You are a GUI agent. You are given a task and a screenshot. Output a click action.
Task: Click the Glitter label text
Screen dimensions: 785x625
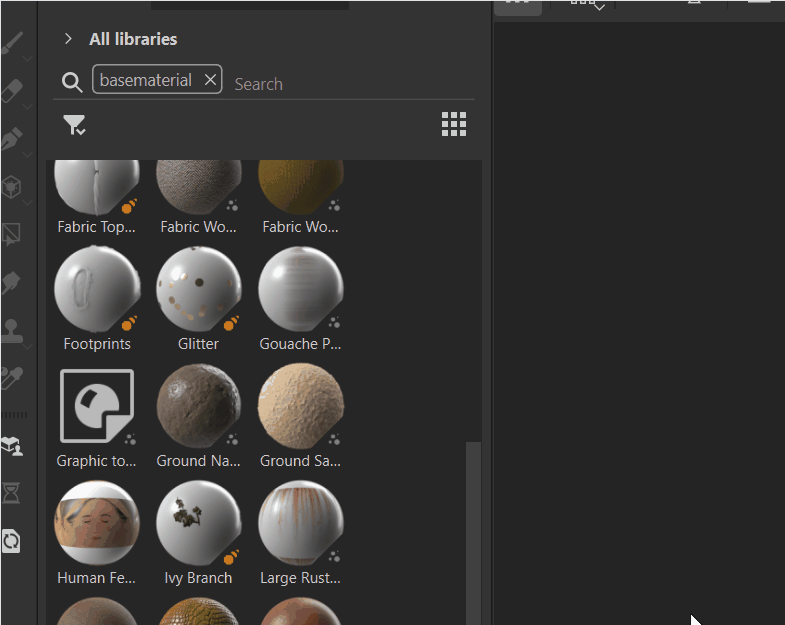click(198, 344)
